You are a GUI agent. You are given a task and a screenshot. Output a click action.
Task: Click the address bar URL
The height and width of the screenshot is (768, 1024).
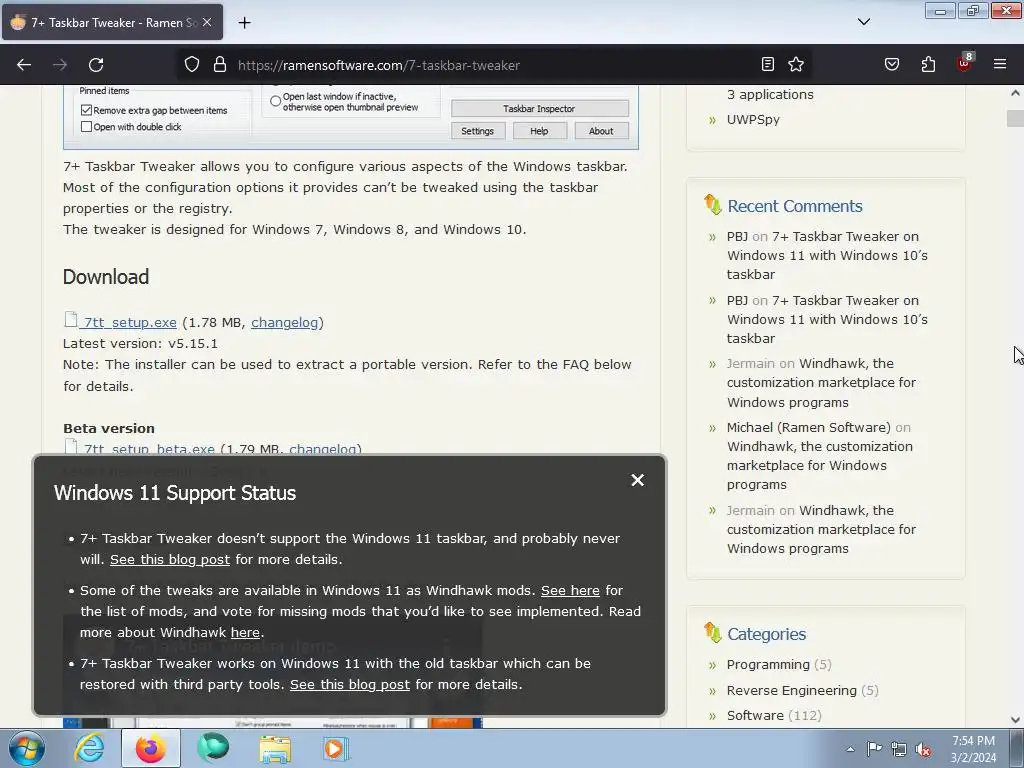pos(379,65)
